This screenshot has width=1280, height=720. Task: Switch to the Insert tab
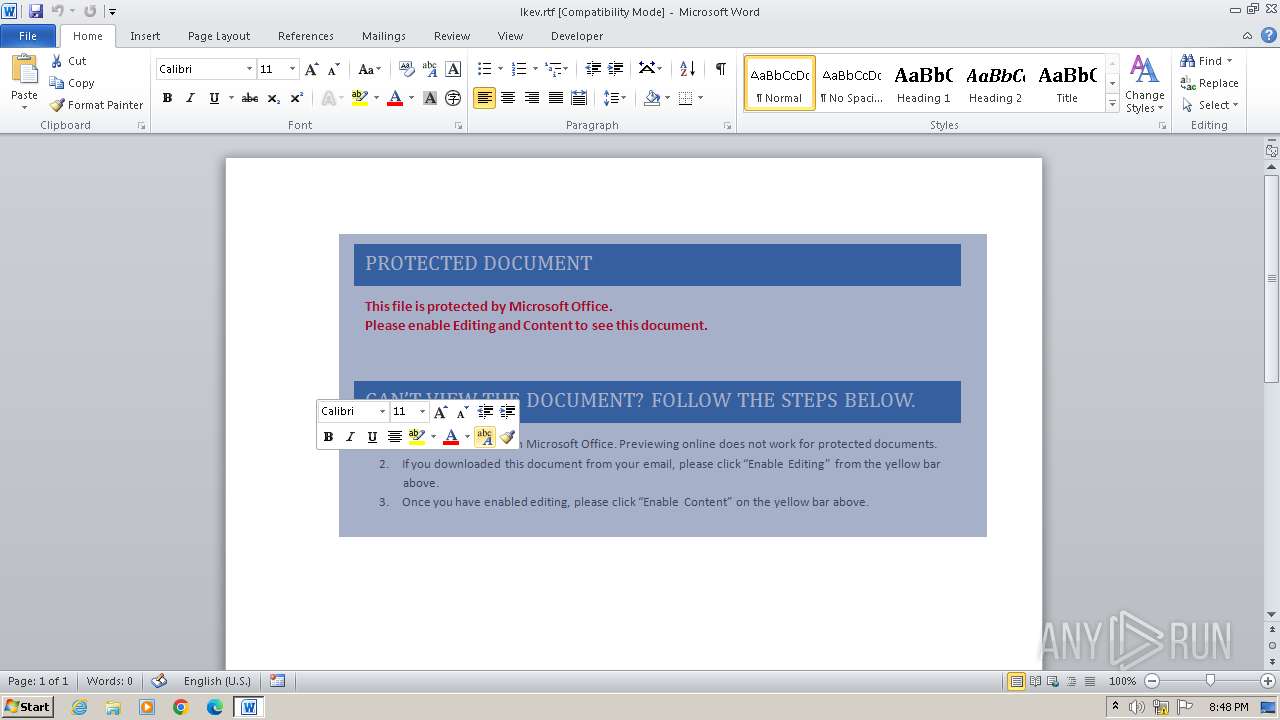tap(145, 36)
